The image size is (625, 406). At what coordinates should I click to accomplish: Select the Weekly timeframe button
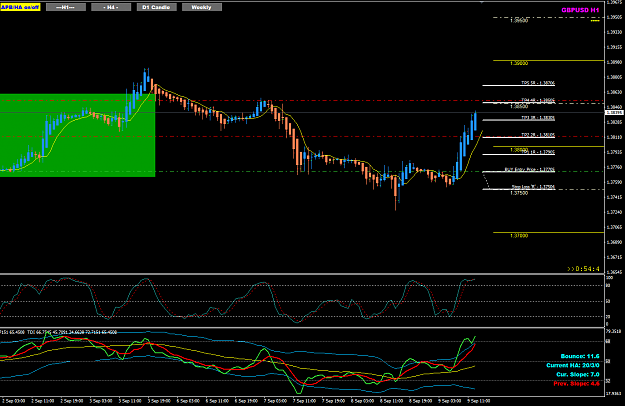[202, 7]
